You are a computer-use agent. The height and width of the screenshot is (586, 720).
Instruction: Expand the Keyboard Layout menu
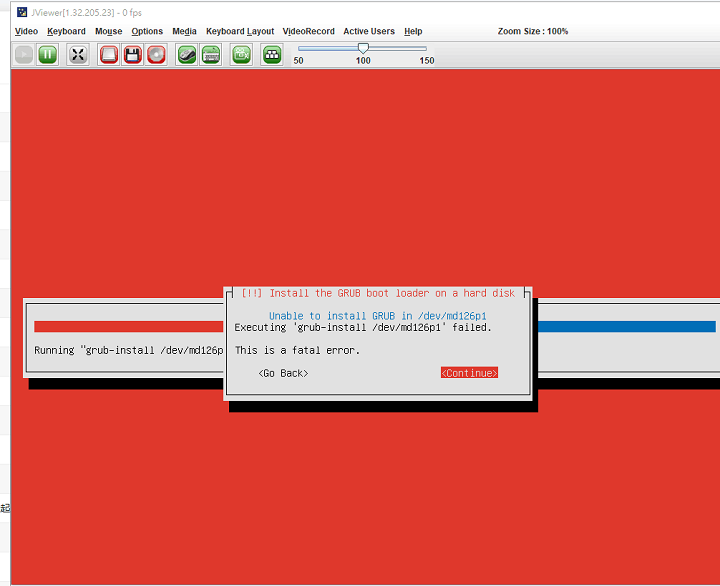click(x=240, y=31)
